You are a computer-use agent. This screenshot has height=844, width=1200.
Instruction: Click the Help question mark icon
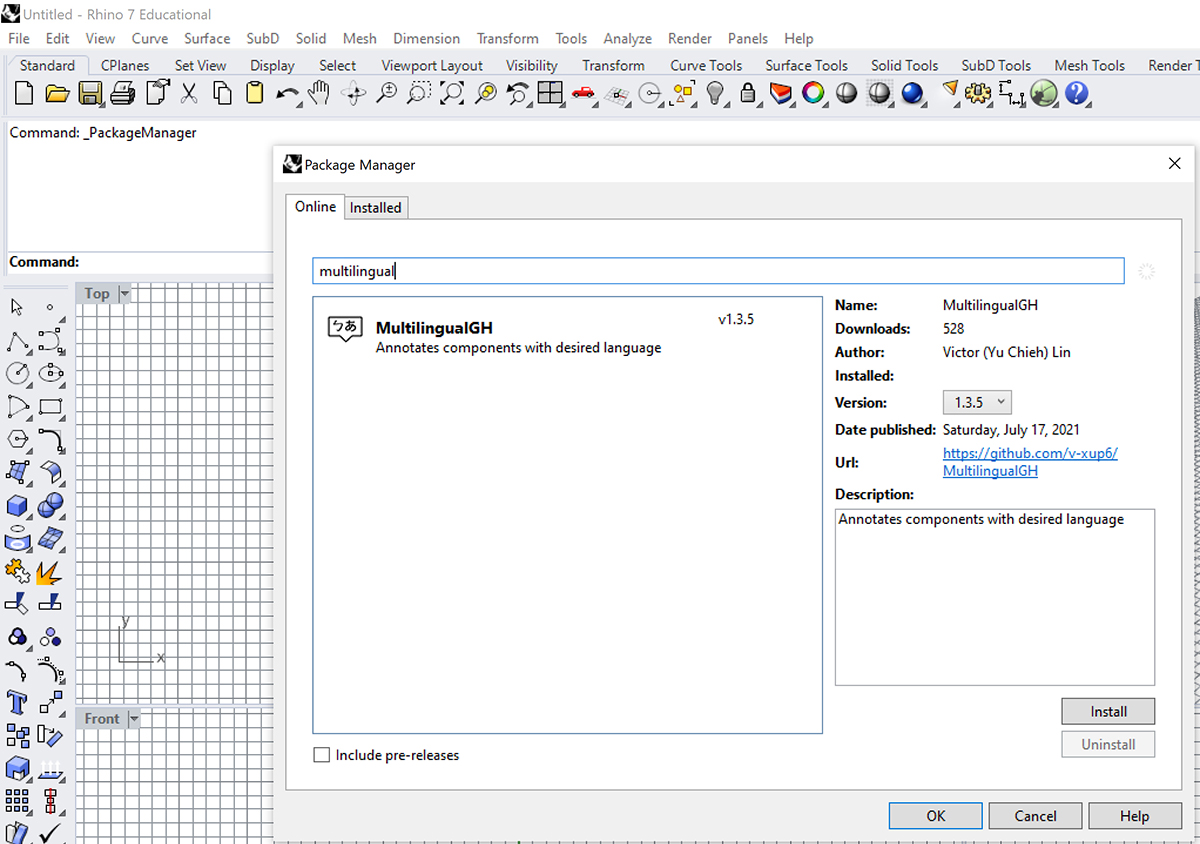[x=1077, y=94]
